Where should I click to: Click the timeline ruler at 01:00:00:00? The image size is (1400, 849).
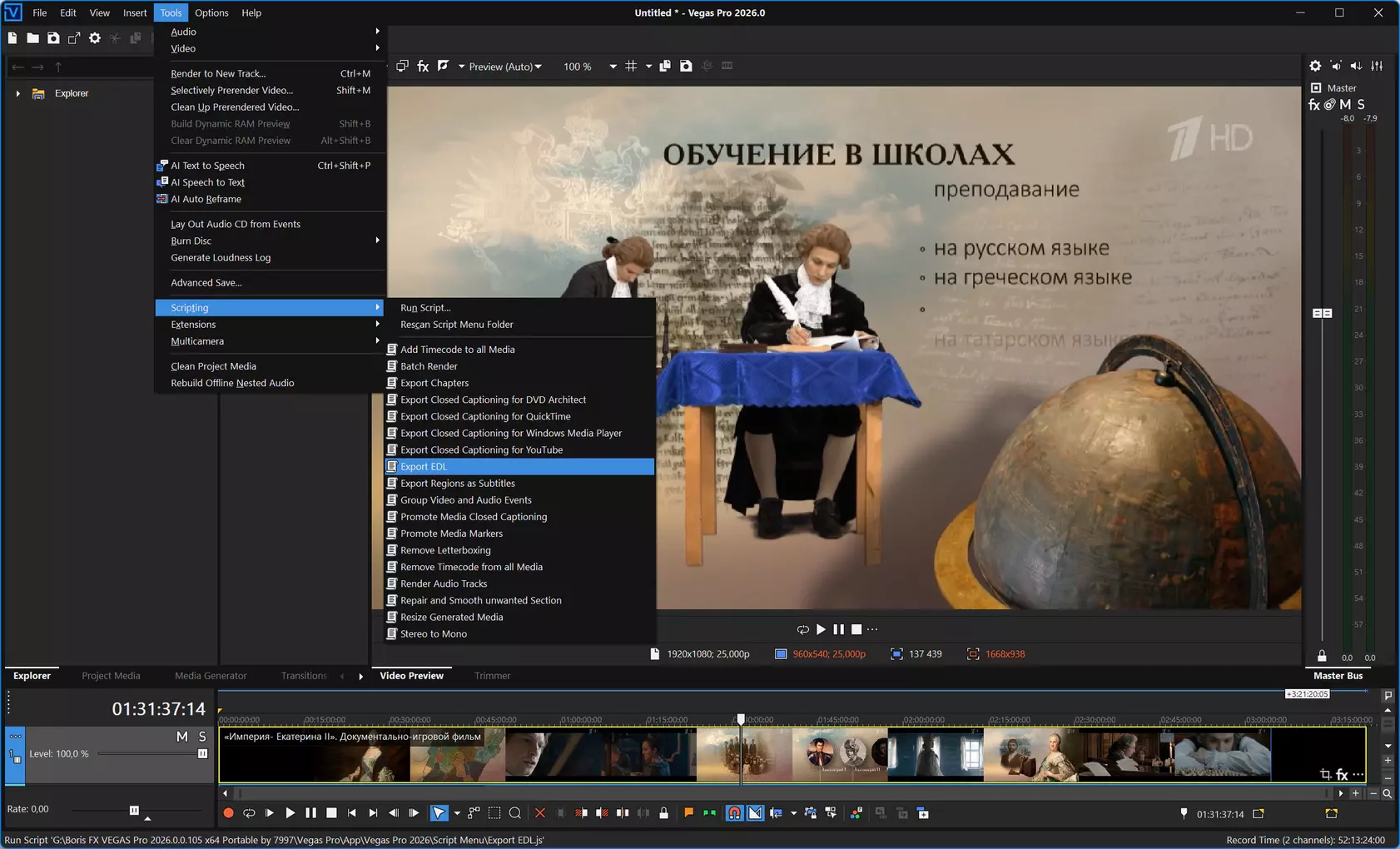click(581, 719)
